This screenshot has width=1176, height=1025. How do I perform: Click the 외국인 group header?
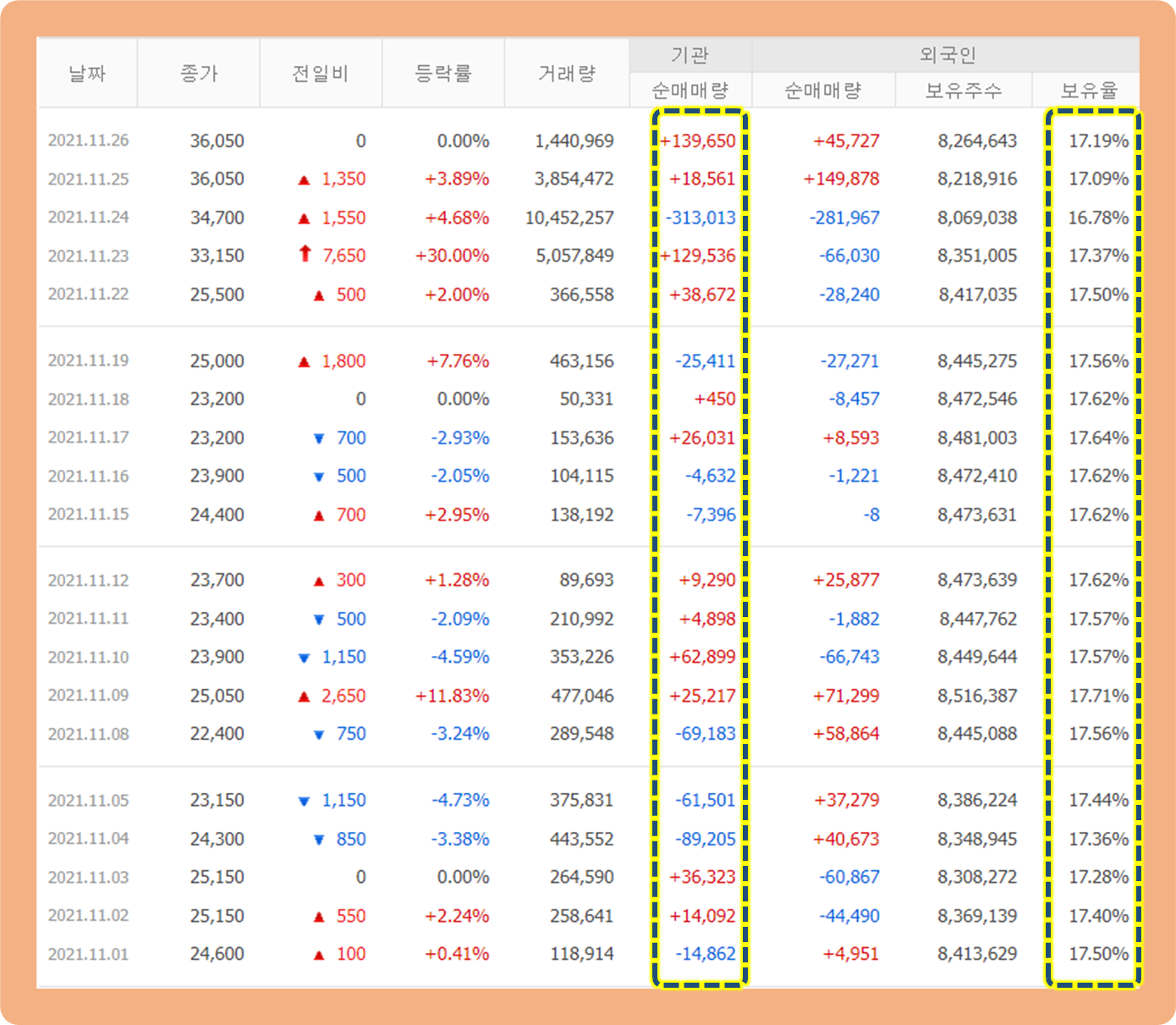946,55
